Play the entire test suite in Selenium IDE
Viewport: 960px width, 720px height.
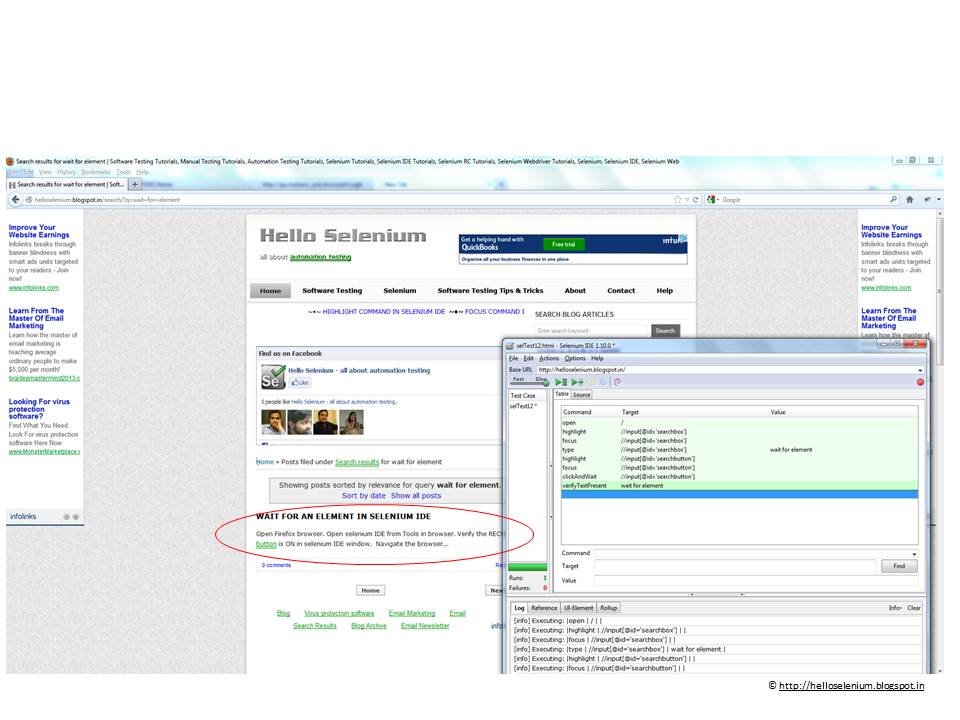[x=560, y=381]
